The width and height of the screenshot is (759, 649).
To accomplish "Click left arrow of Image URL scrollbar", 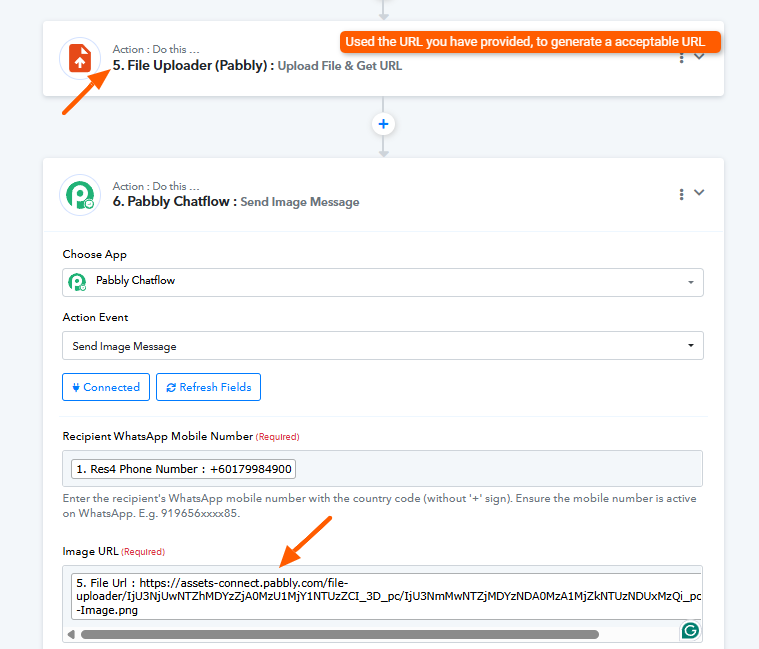I will 70,634.
